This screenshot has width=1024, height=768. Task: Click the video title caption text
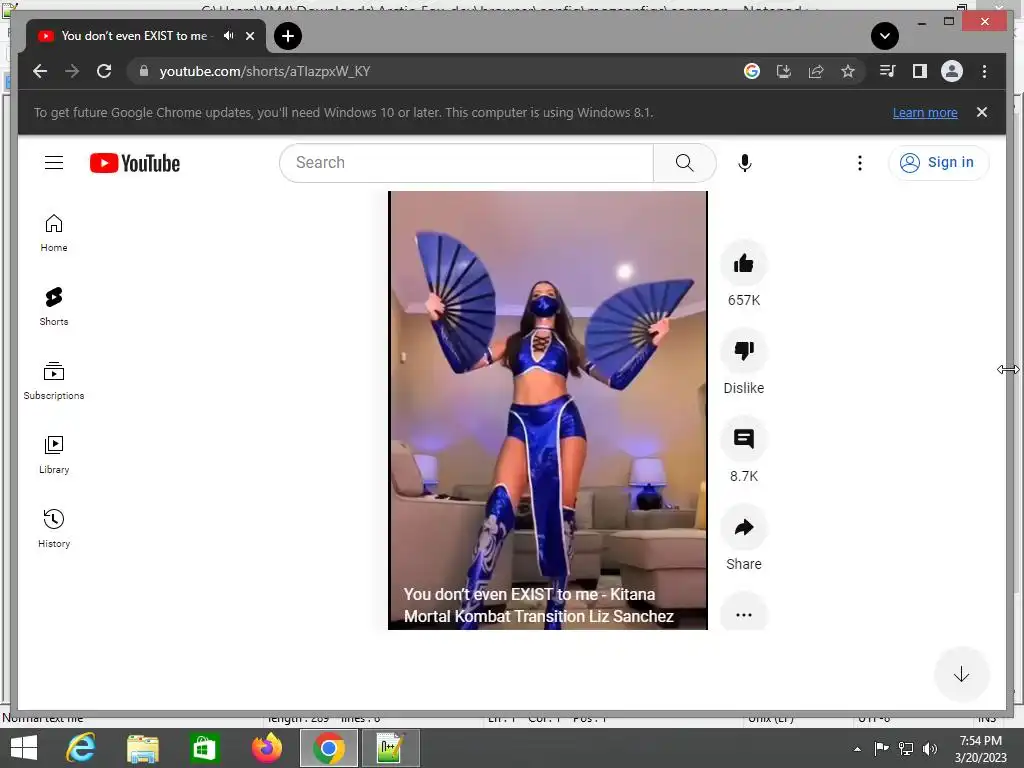539,605
